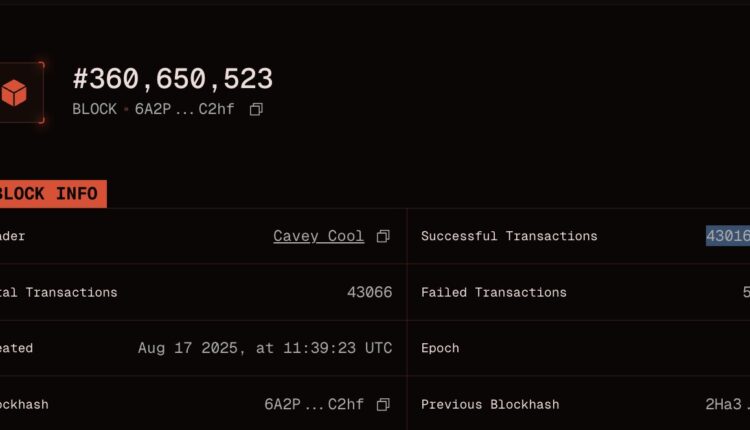Click the Total Transactions value 43066
The width and height of the screenshot is (750, 430).
pos(369,293)
